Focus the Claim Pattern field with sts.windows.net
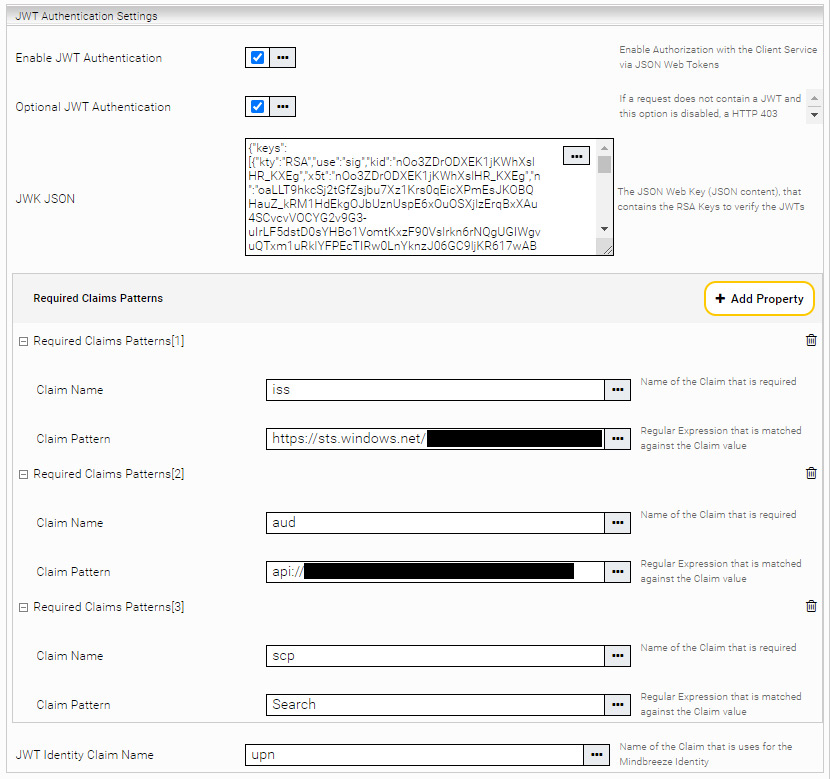The height and width of the screenshot is (779, 834). [x=435, y=439]
